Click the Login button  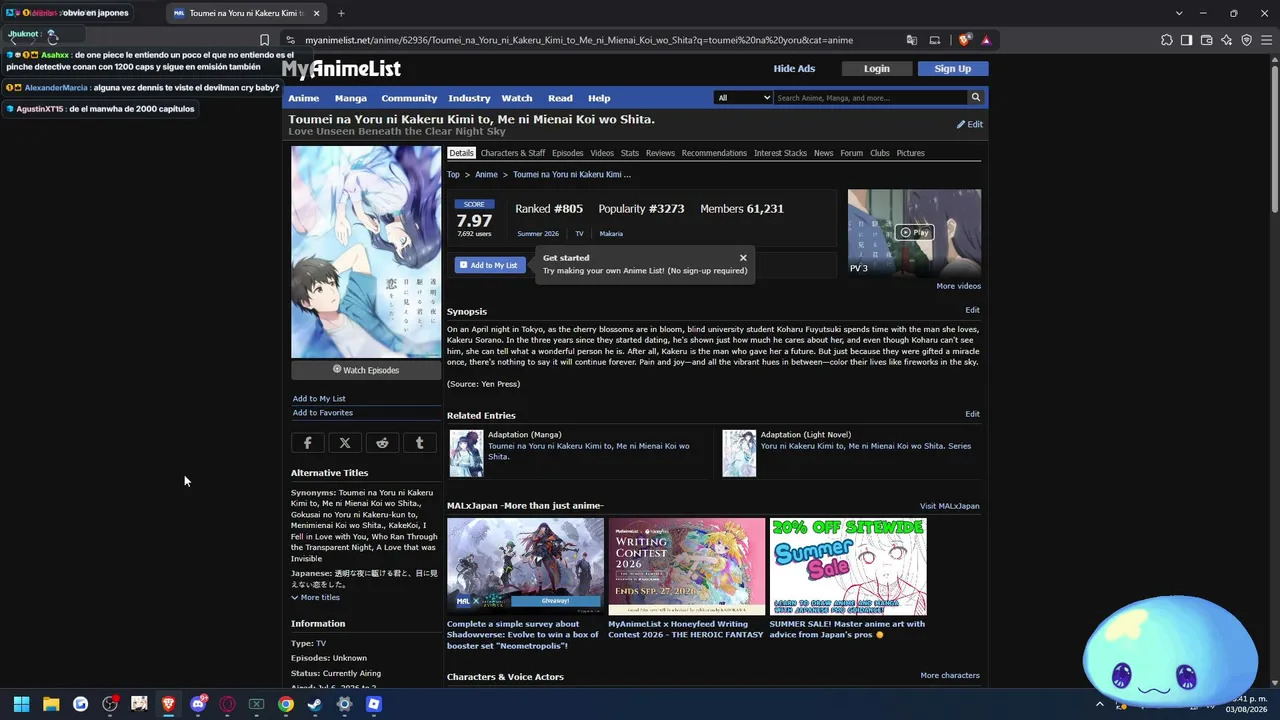(x=877, y=69)
